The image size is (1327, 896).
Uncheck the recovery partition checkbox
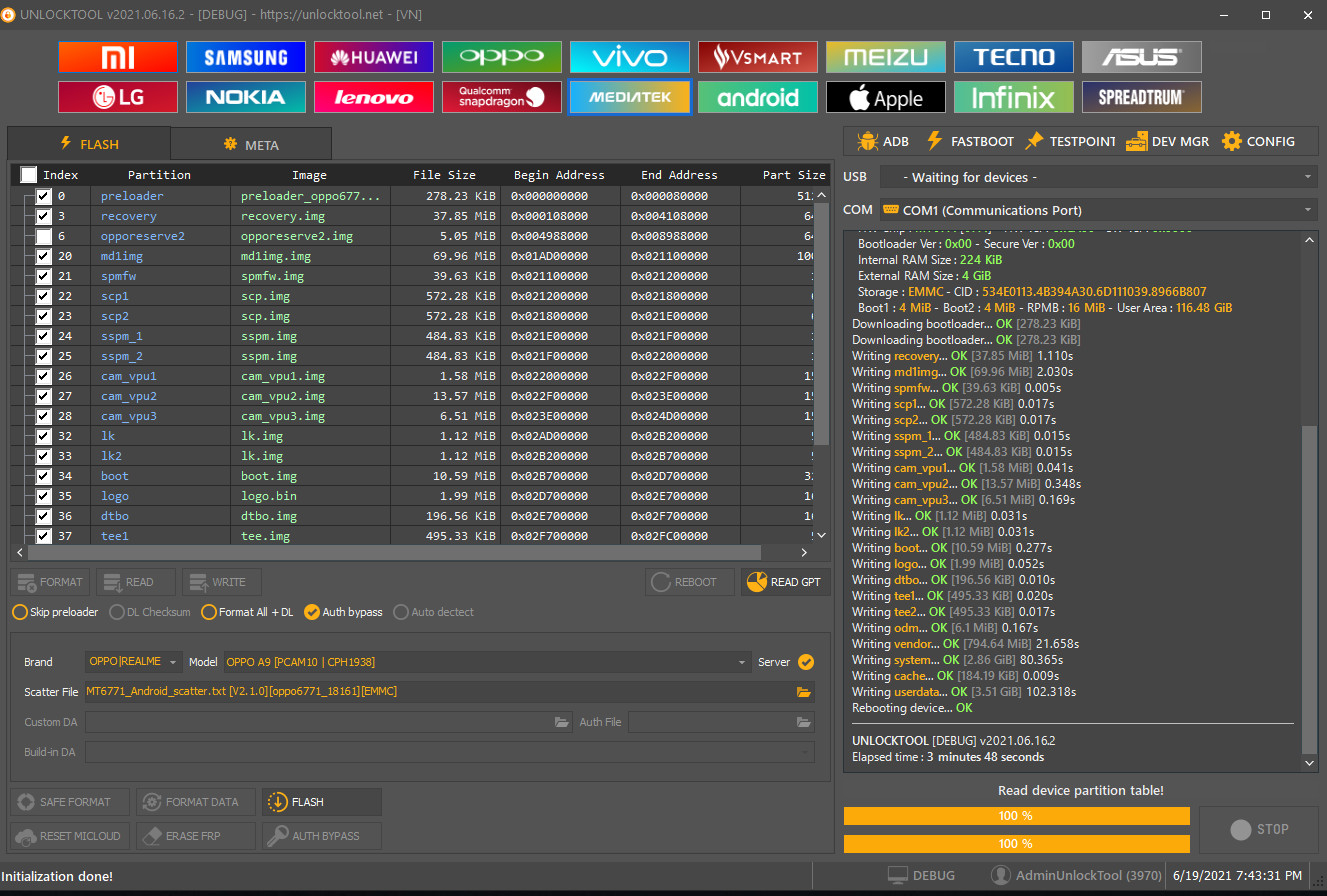click(43, 216)
